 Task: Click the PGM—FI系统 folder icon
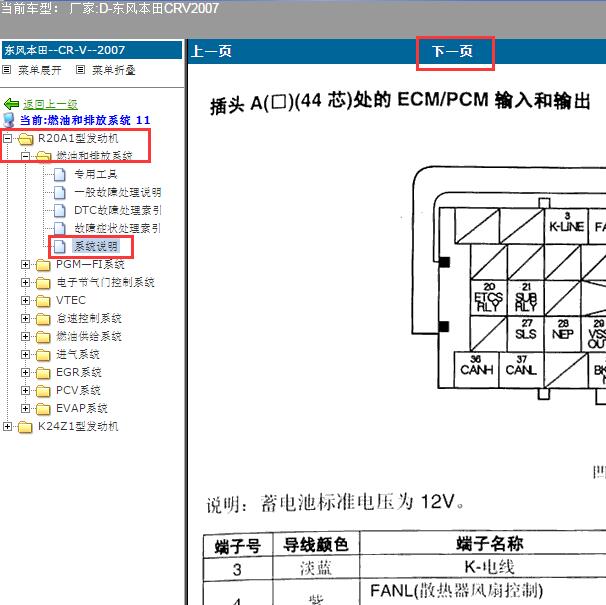pos(43,265)
